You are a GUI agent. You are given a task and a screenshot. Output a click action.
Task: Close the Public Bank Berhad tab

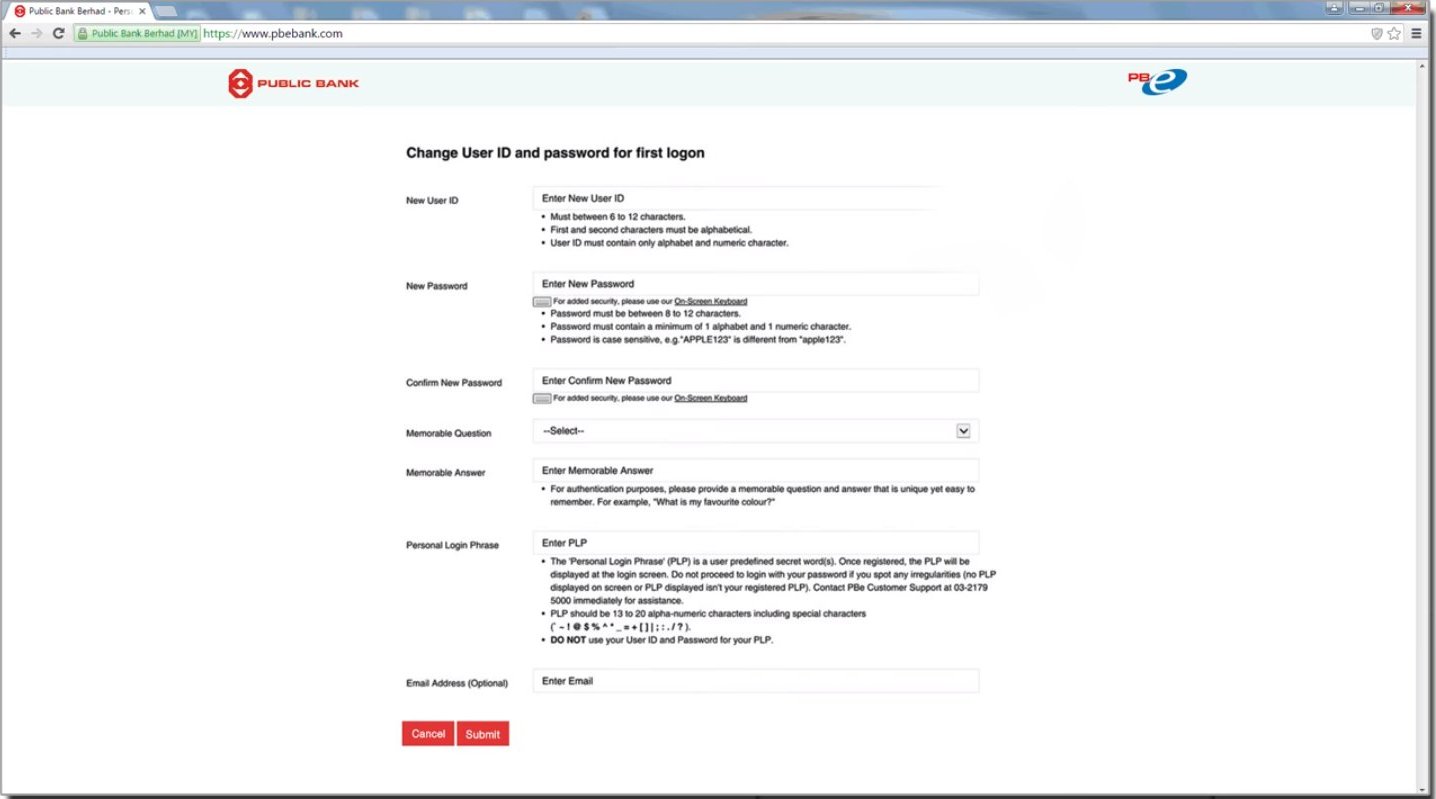[x=142, y=10]
